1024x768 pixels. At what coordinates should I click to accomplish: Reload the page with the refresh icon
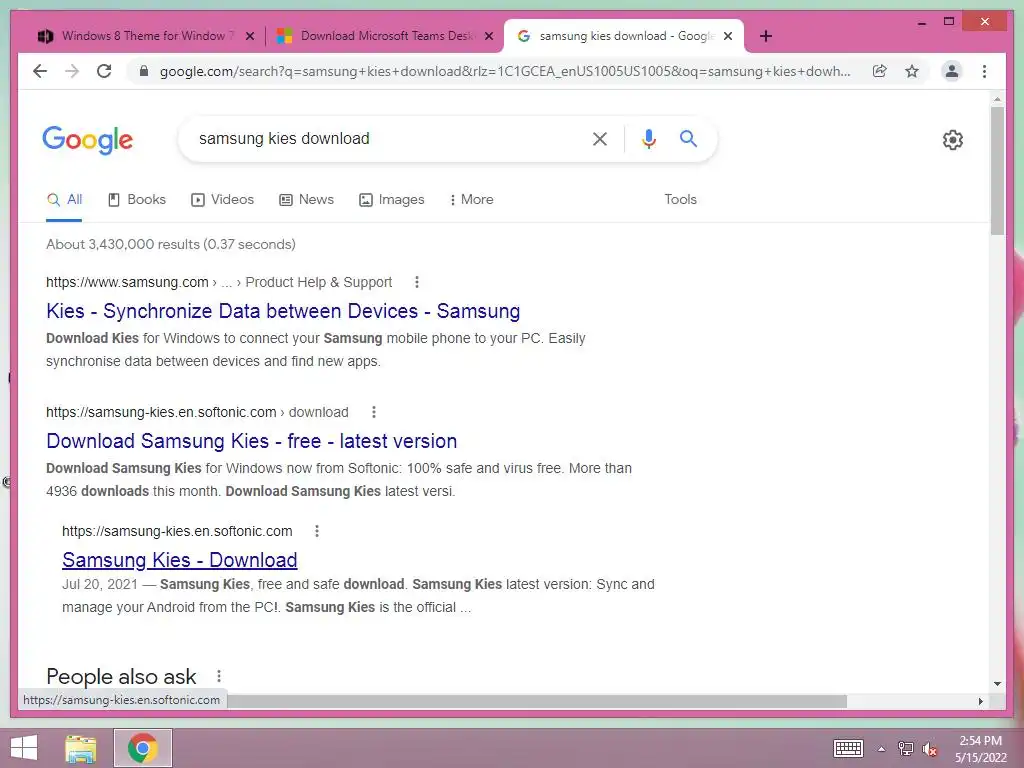point(104,71)
